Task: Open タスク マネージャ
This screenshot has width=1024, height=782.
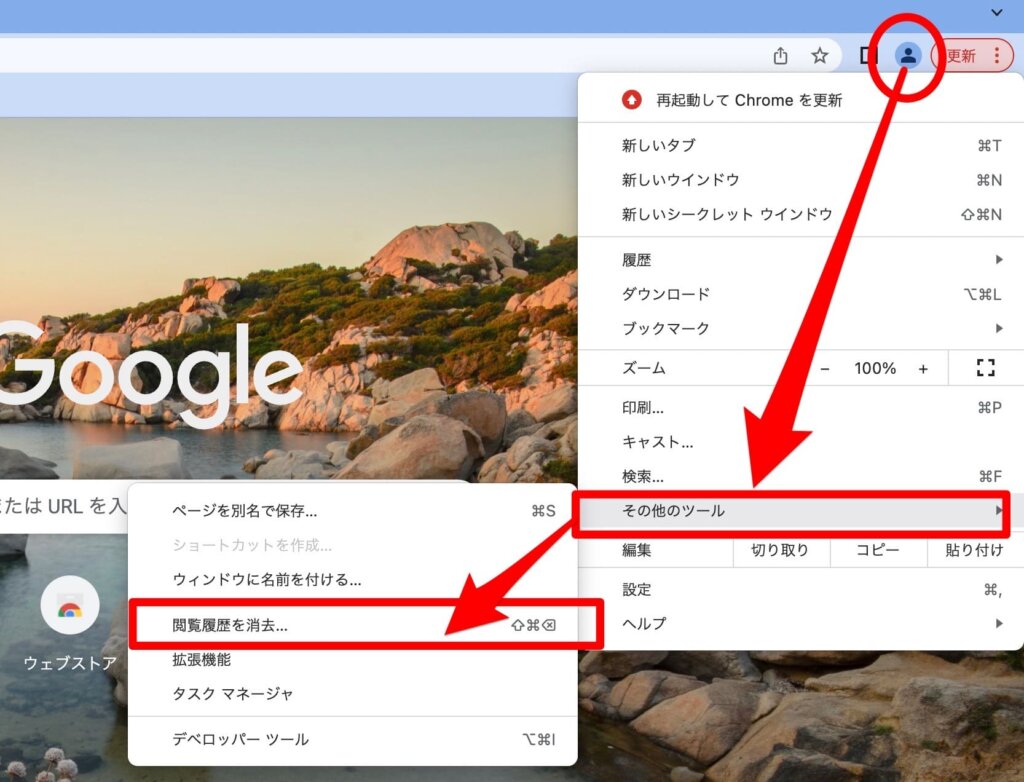Action: [x=353, y=694]
